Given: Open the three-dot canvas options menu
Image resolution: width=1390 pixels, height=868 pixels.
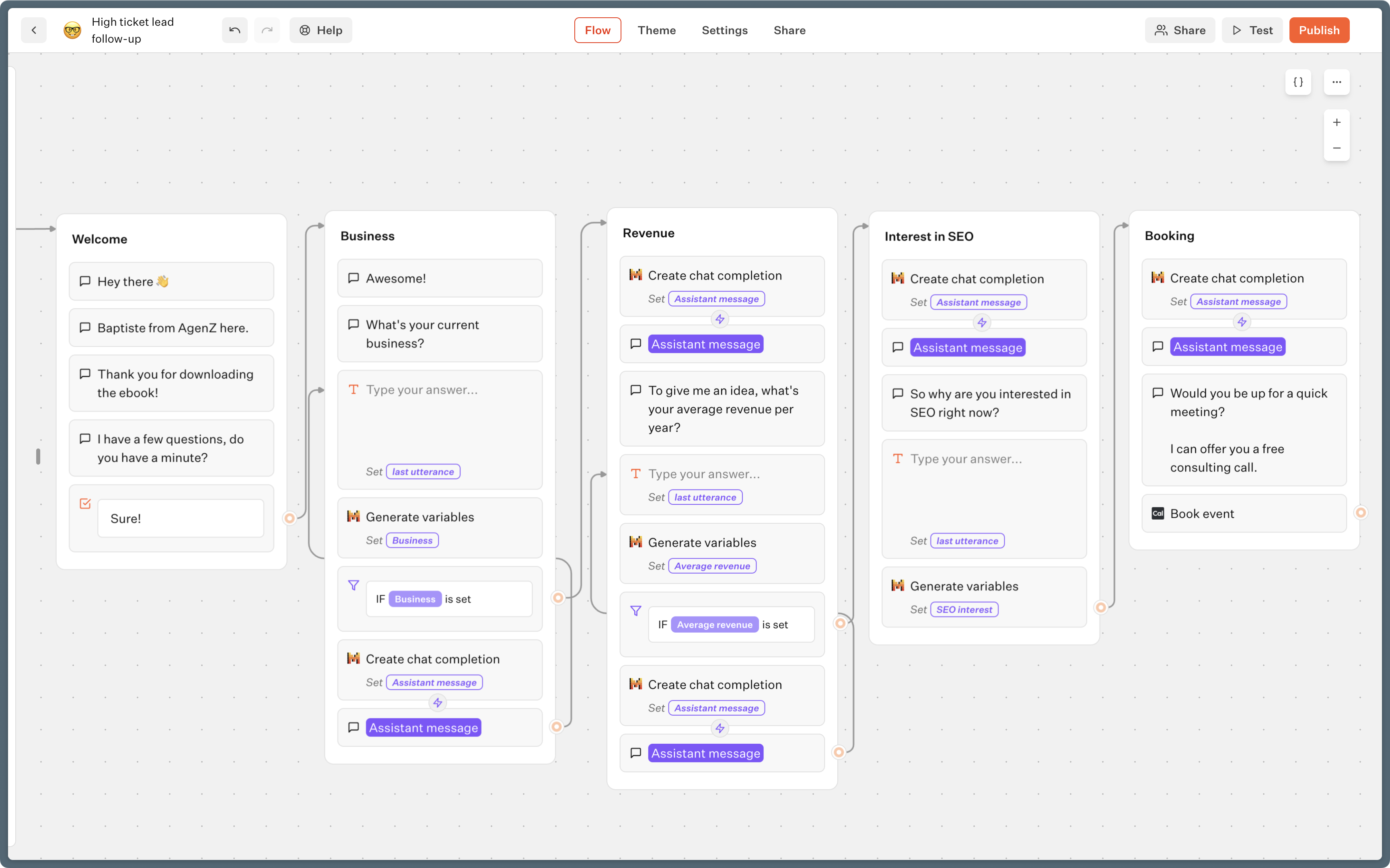Looking at the screenshot, I should click(1336, 82).
